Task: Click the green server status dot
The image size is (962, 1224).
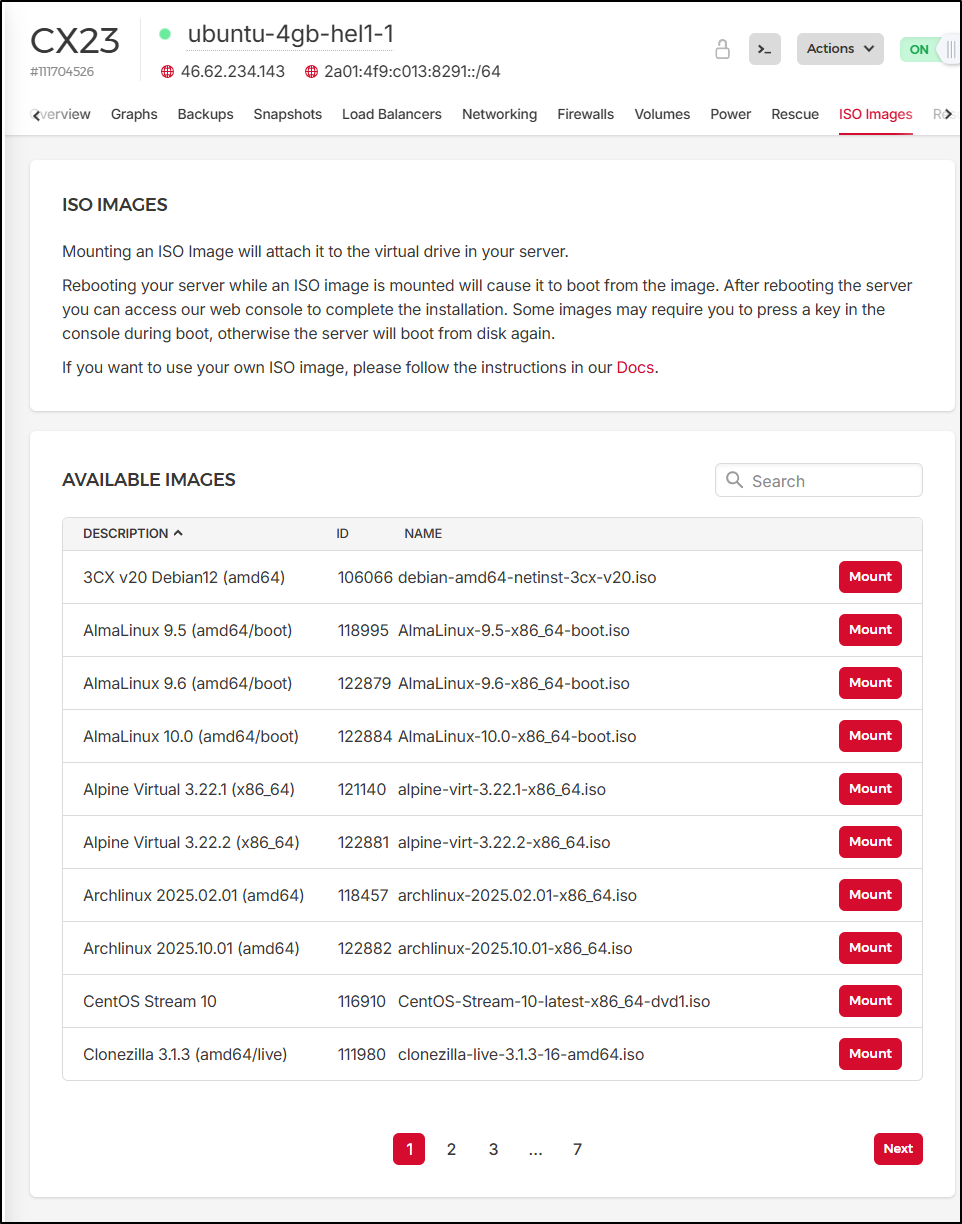Action: tap(165, 34)
